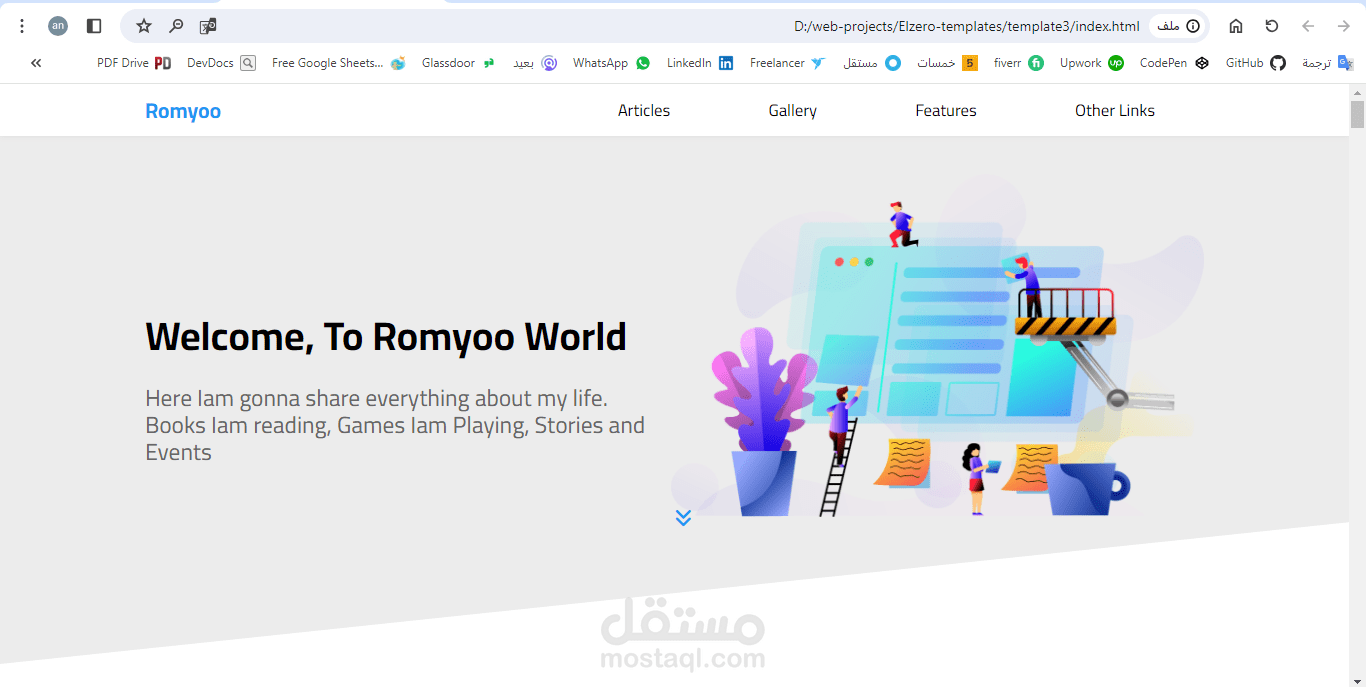The width and height of the screenshot is (1366, 687).
Task: Open the 'an' profile avatar
Action: pos(58,26)
